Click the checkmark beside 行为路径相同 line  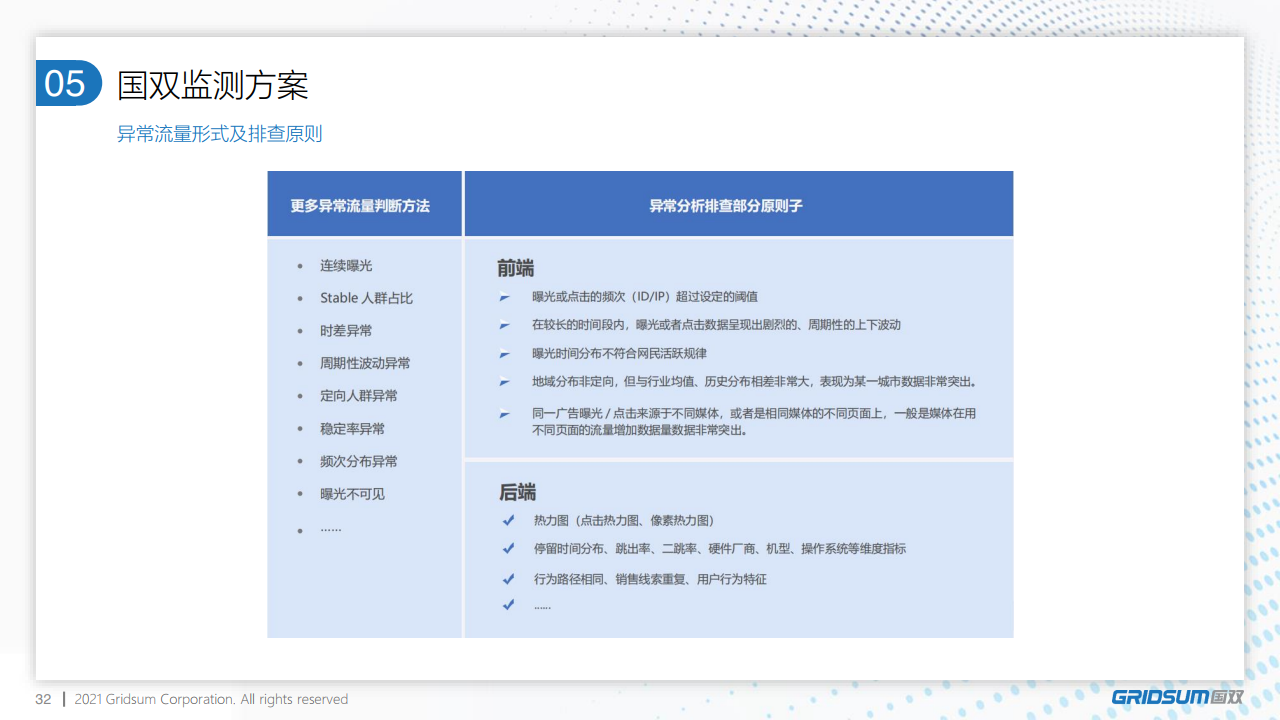pos(509,578)
